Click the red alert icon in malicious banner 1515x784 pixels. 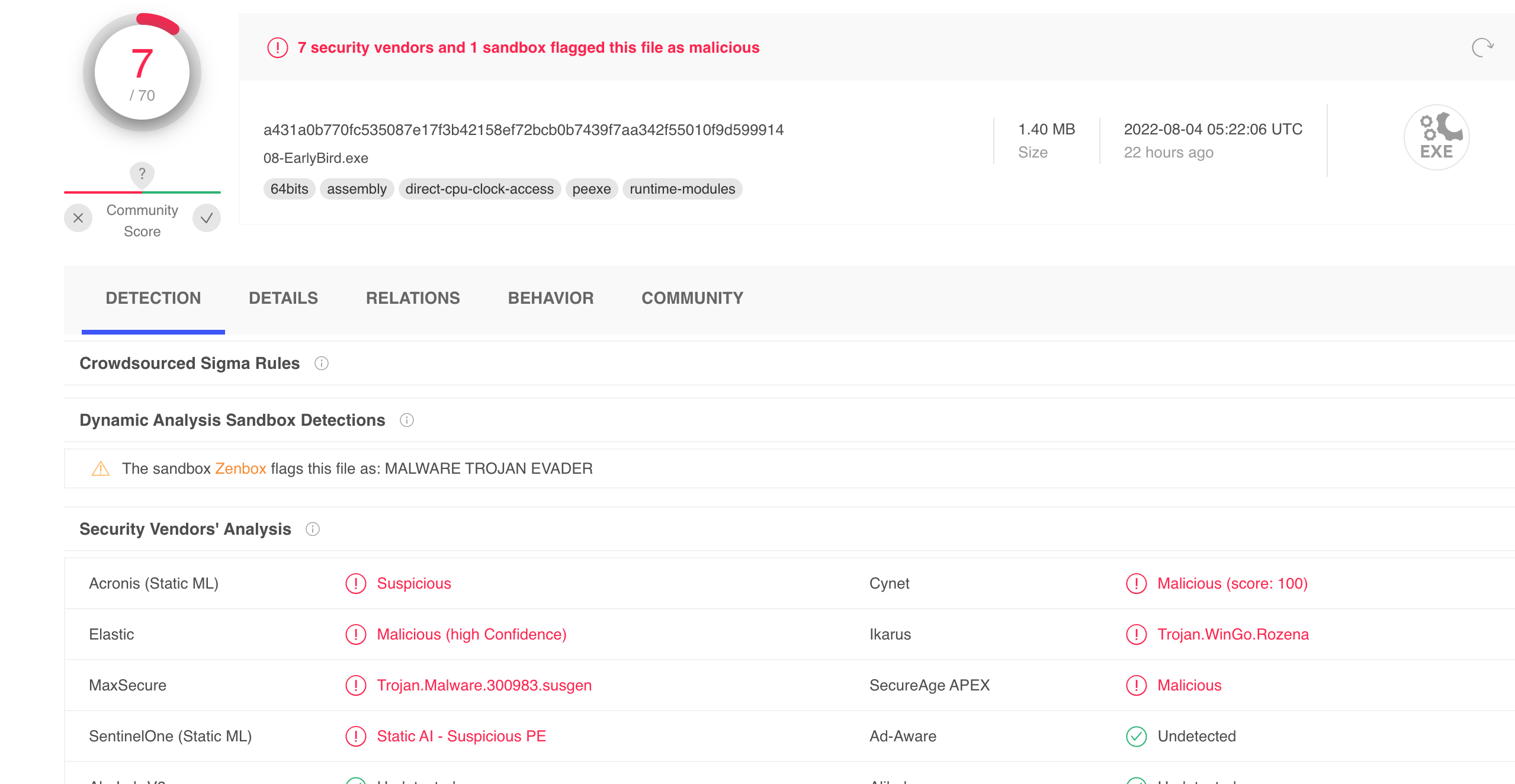277,47
